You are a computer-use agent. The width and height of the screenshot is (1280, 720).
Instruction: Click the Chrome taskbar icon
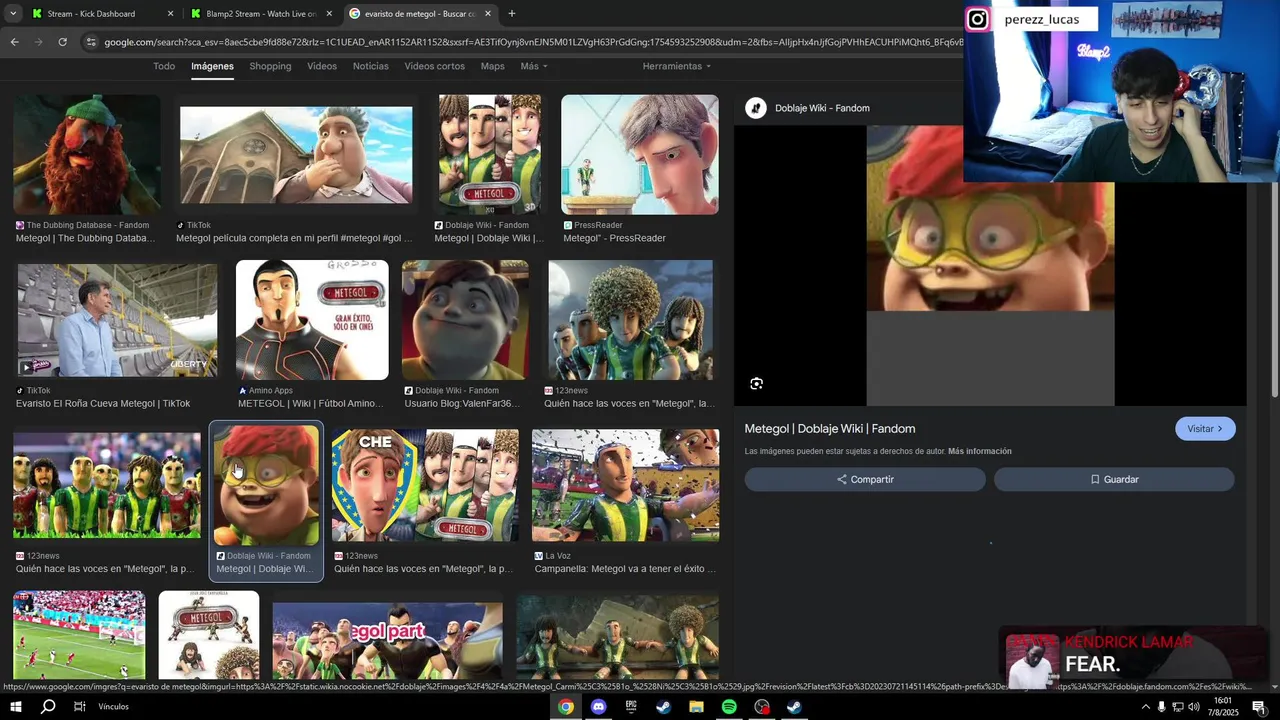click(566, 706)
